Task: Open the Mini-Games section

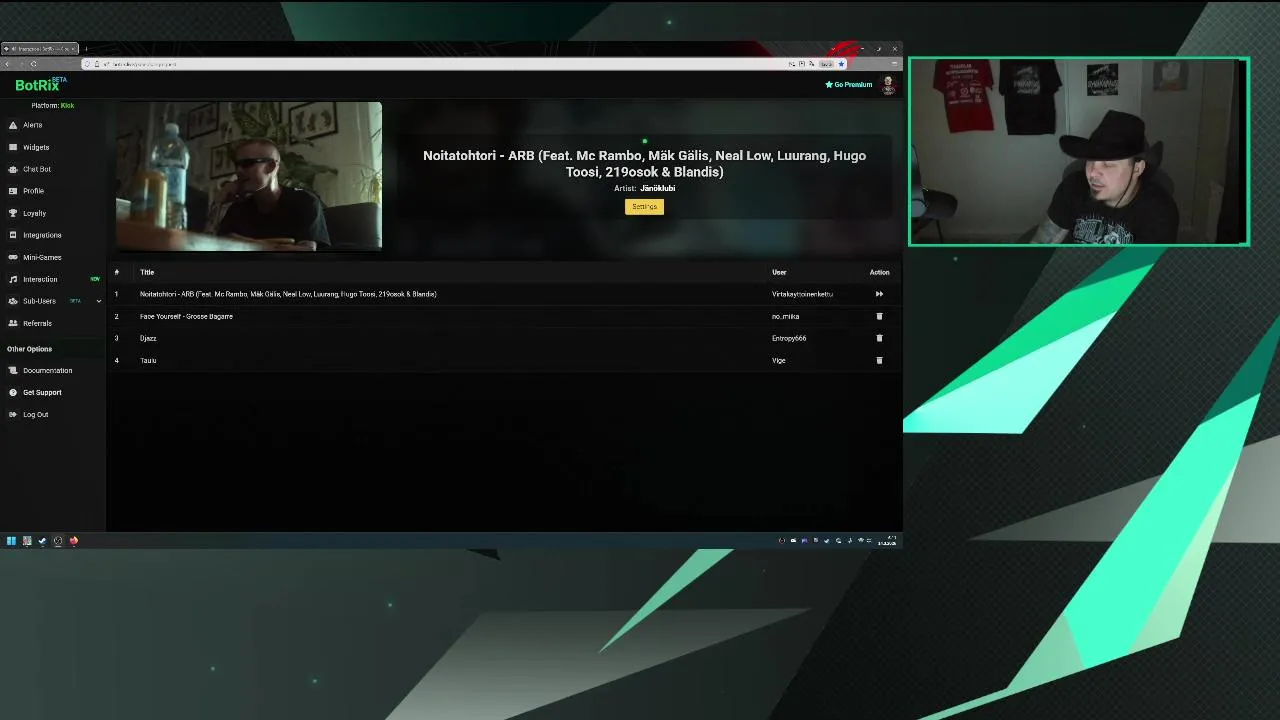Action: coord(42,257)
